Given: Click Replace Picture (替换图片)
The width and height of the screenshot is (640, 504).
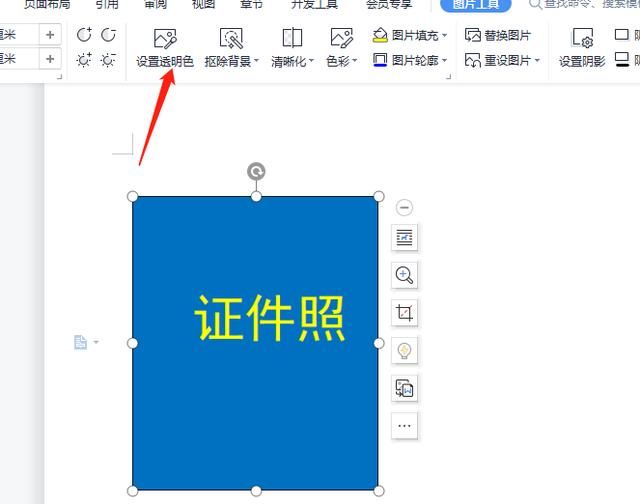Looking at the screenshot, I should tap(498, 36).
